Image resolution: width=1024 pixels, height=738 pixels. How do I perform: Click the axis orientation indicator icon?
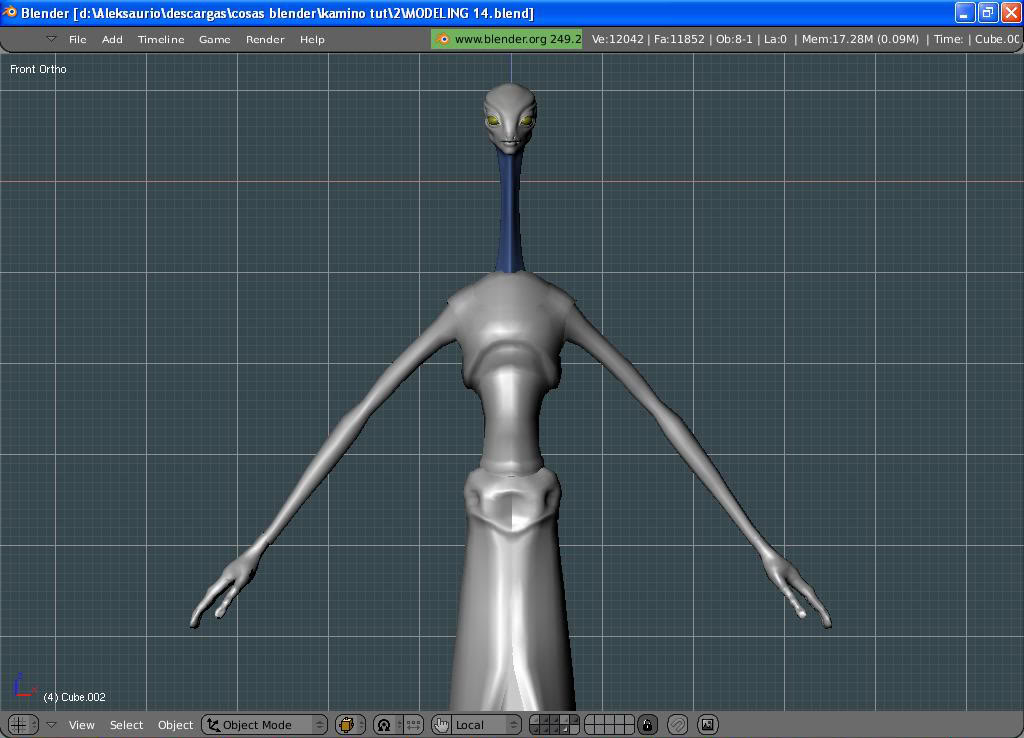25,686
